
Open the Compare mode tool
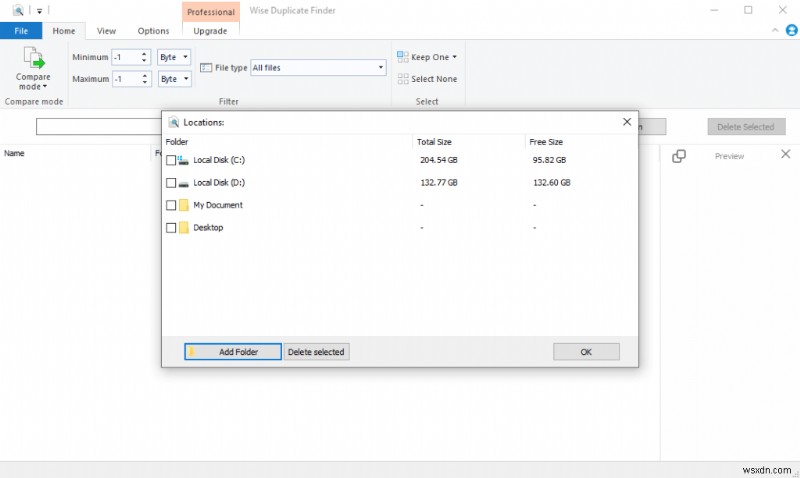pyautogui.click(x=33, y=69)
